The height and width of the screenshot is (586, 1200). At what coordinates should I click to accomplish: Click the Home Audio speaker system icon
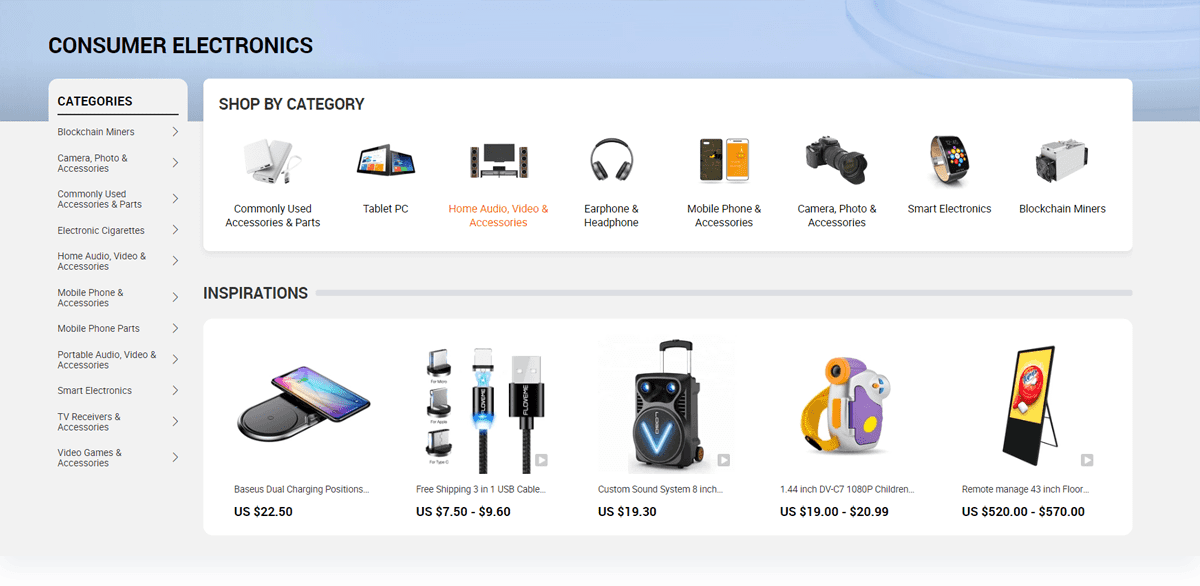498,160
